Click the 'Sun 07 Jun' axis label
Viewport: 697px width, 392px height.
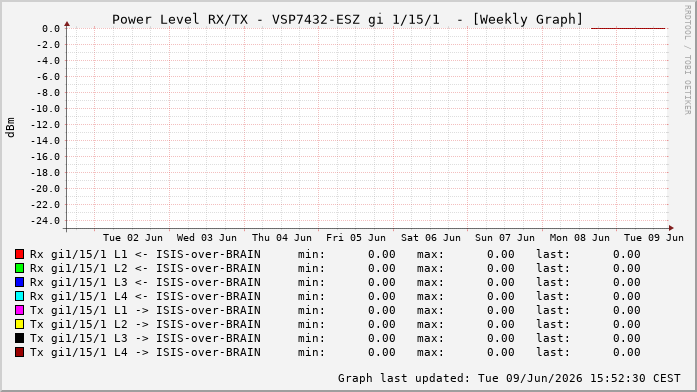click(505, 238)
